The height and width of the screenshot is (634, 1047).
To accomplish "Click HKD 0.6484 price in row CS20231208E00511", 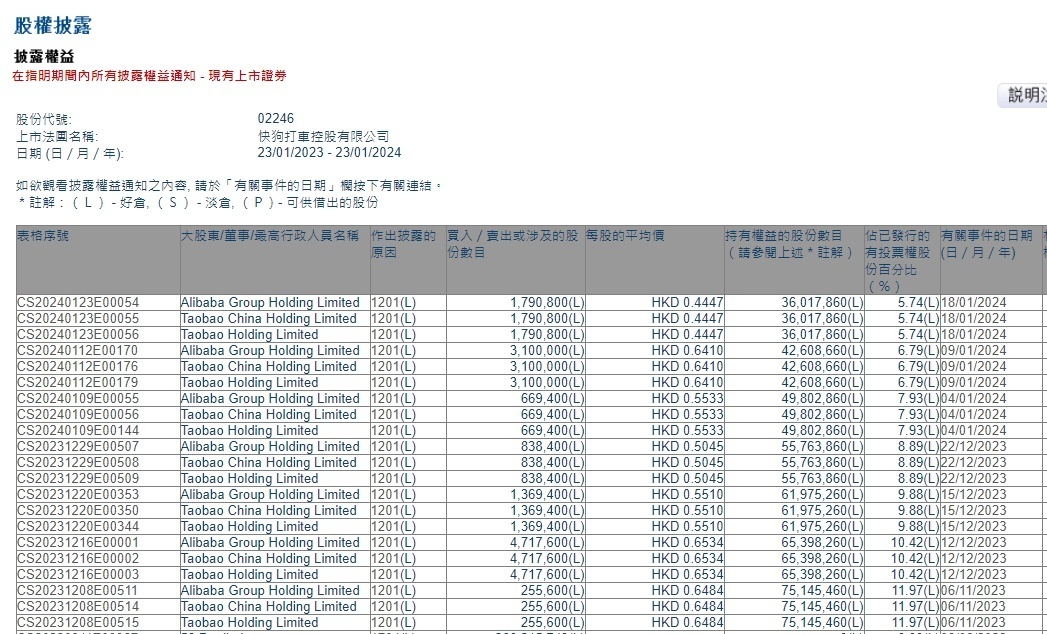I will (687, 591).
